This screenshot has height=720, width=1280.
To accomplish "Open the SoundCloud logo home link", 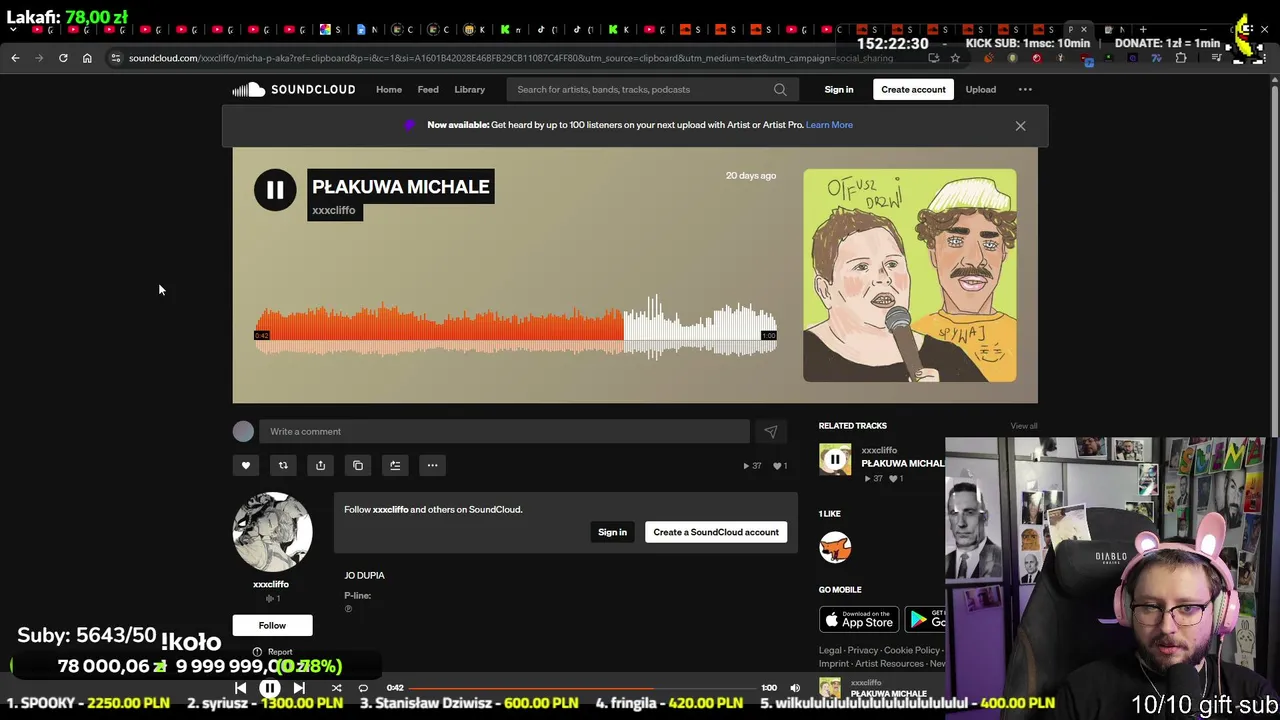I will pos(294,90).
